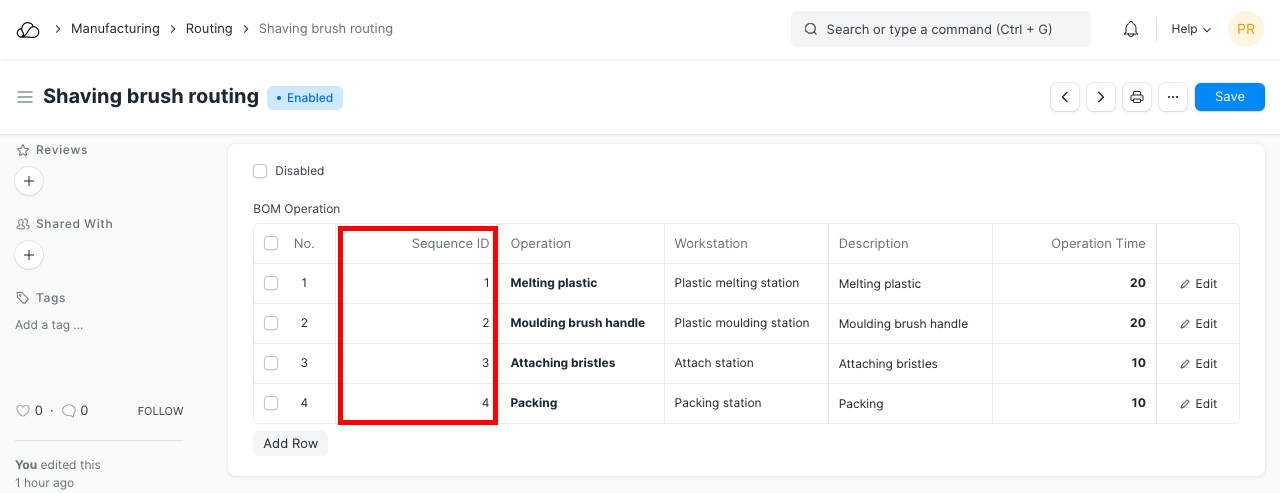Navigate to Manufacturing breadcrumb
Screen dimensions: 1280x493
(115, 29)
